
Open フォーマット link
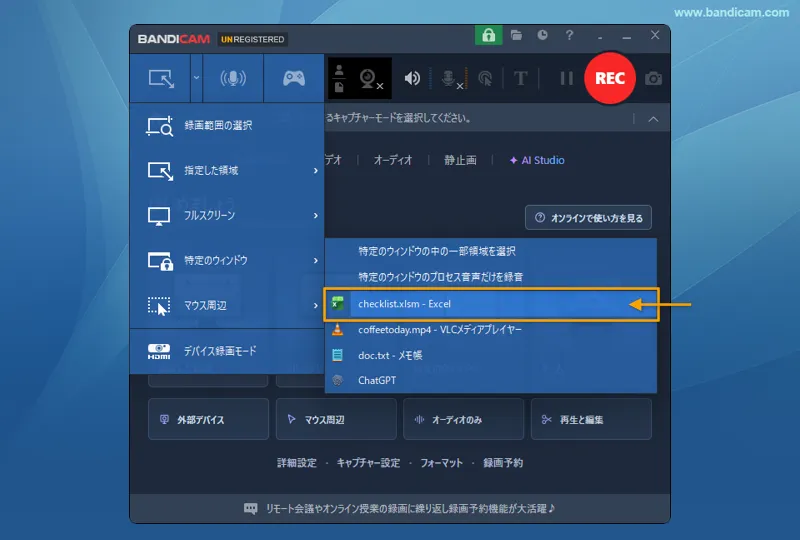(x=441, y=463)
